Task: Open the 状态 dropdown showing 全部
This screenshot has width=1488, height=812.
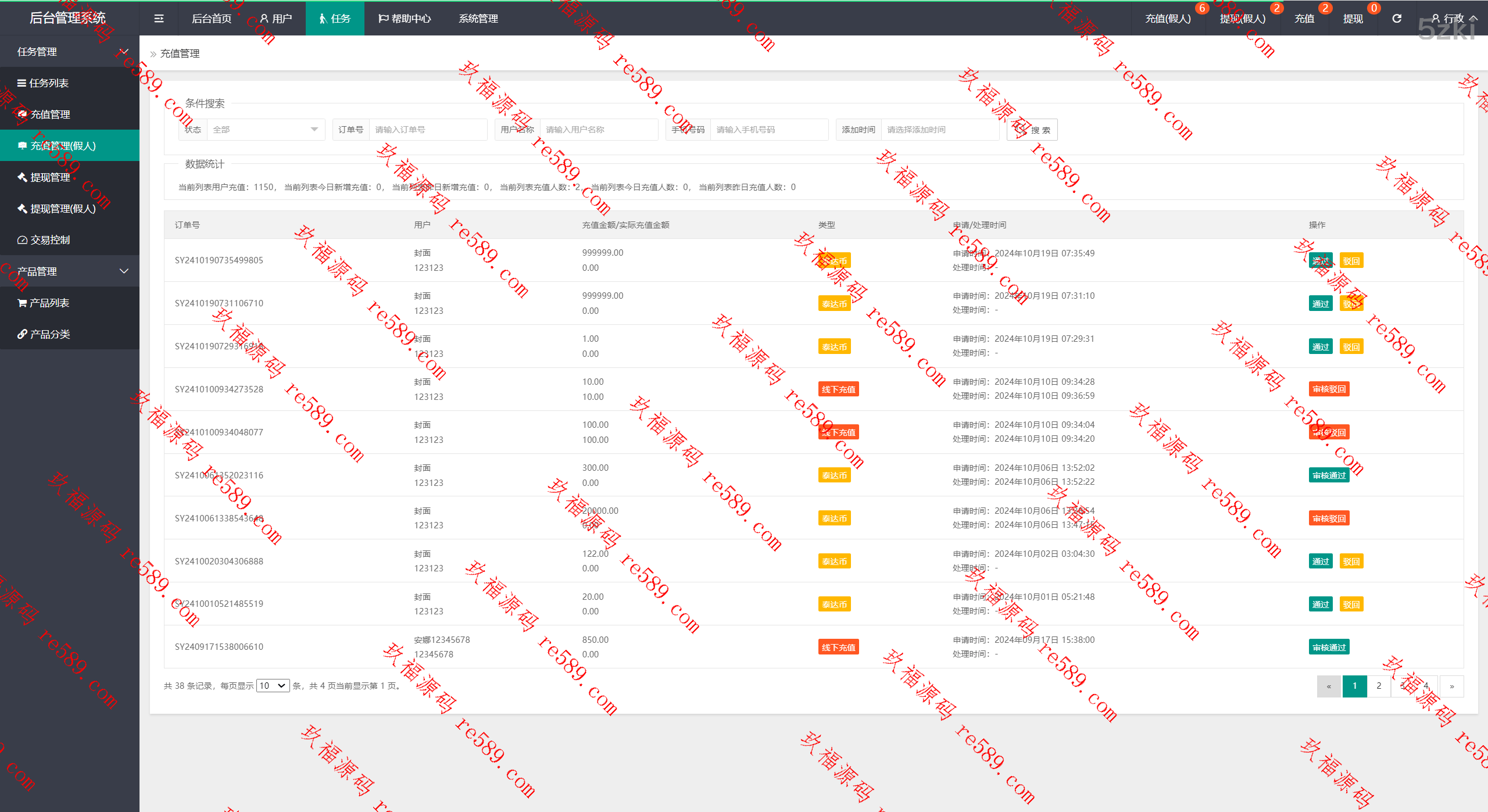Action: pyautogui.click(x=266, y=130)
